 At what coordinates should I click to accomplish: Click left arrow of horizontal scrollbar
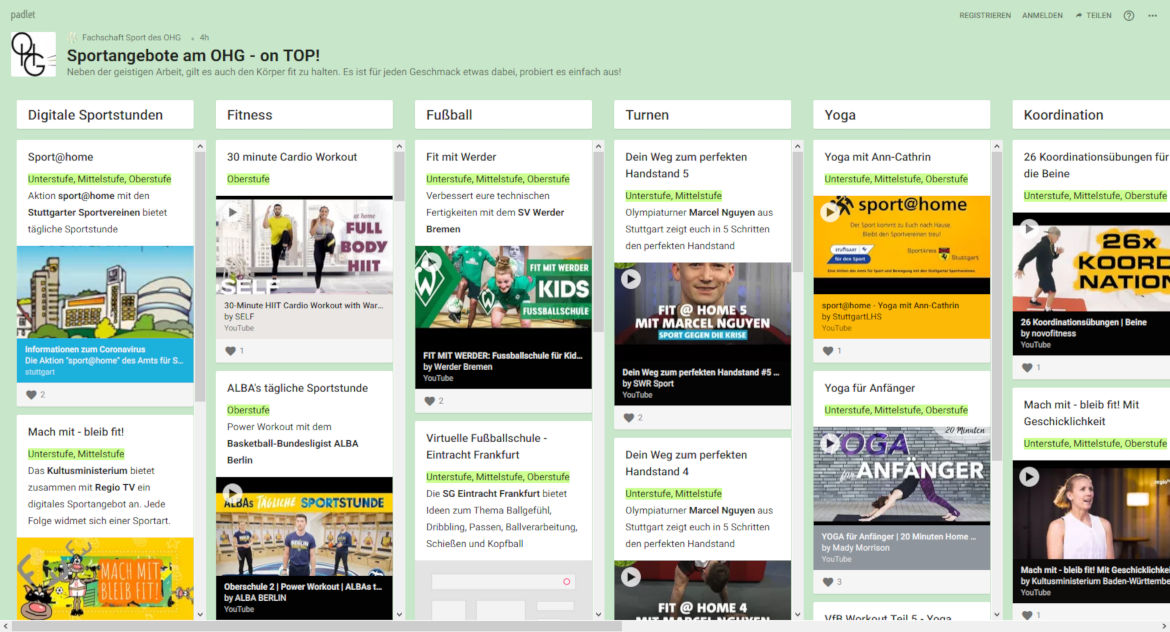click(5, 626)
